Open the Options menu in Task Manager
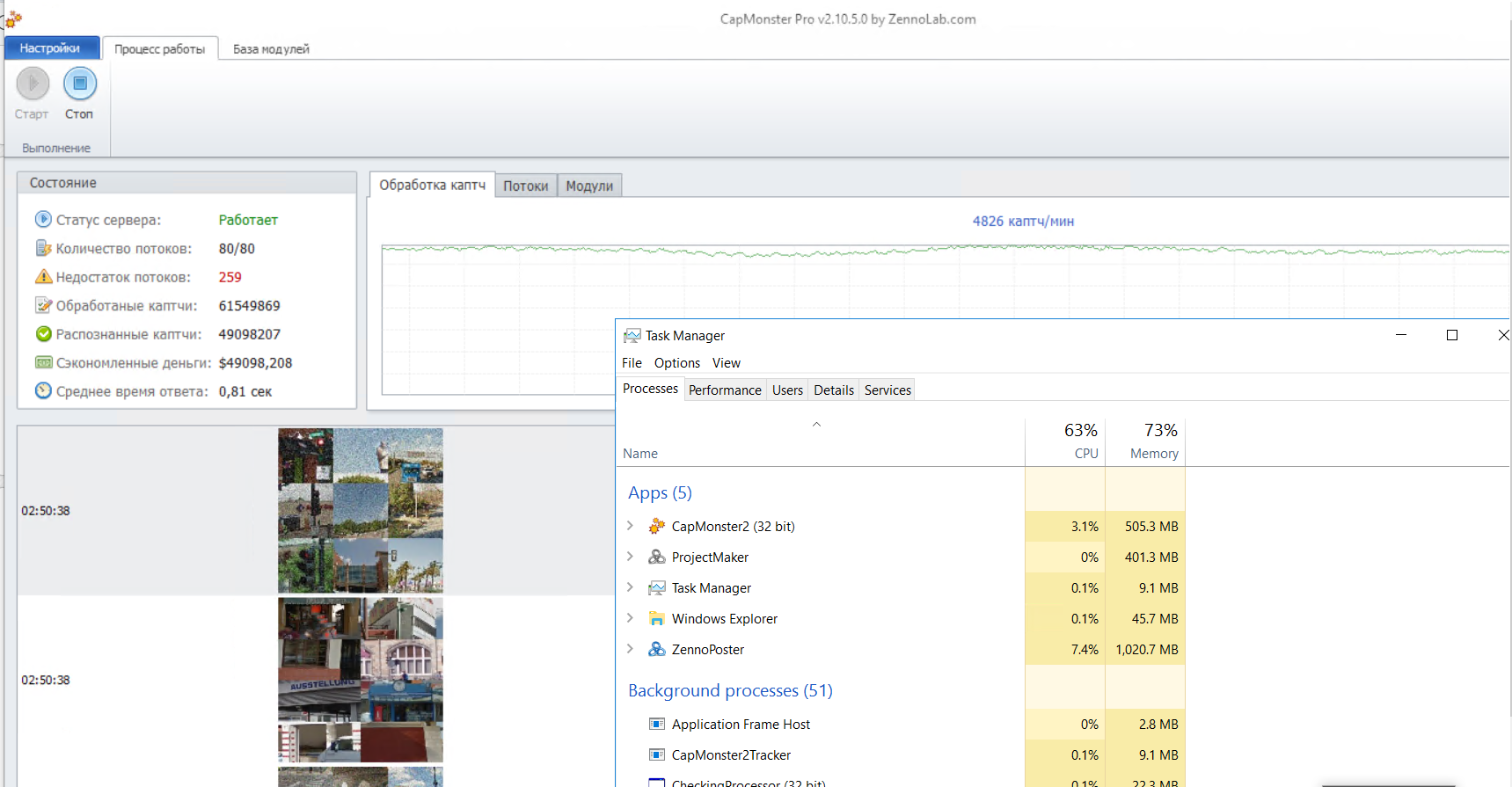Image resolution: width=1512 pixels, height=787 pixels. pos(676,363)
